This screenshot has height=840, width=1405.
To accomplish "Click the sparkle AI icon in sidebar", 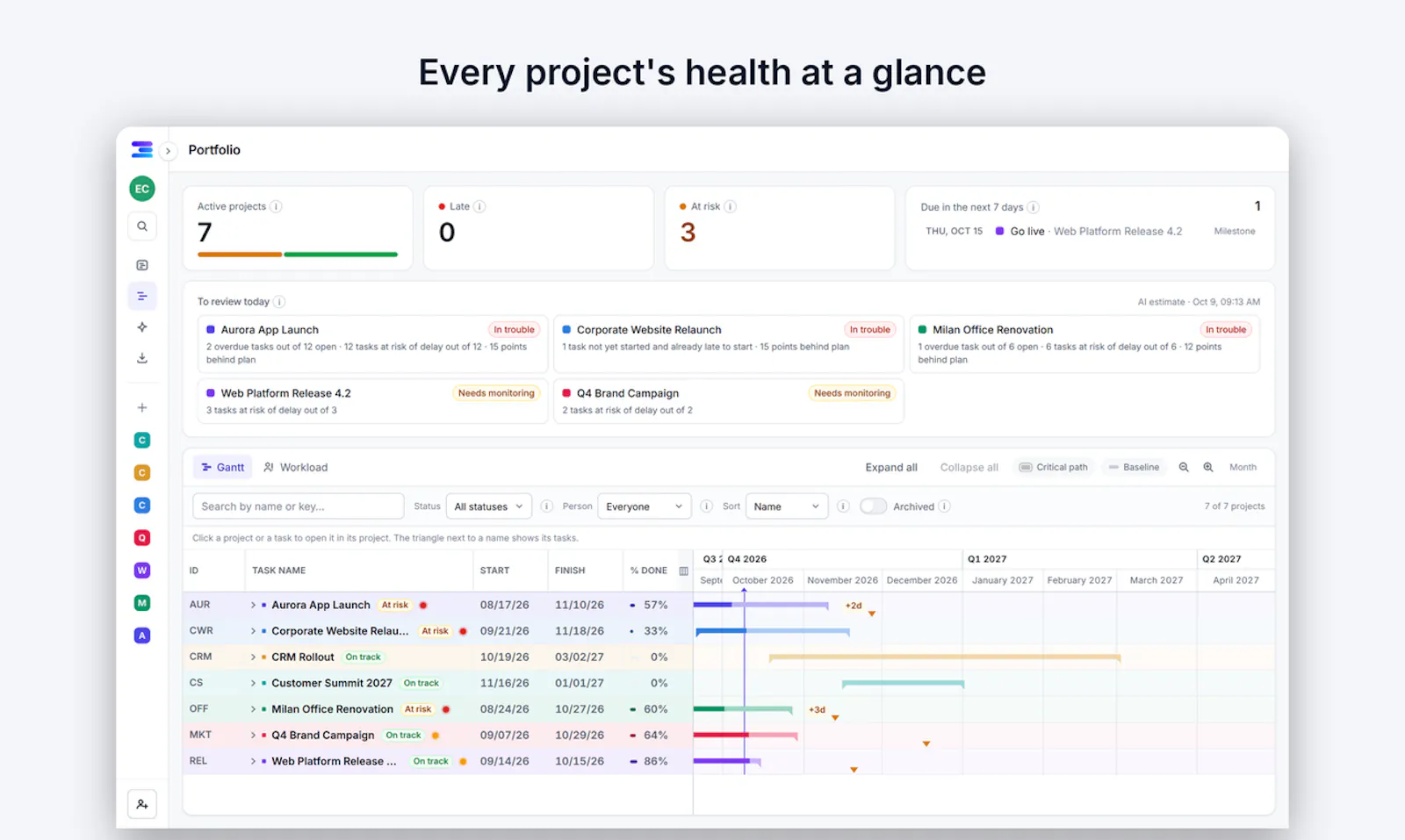I will pyautogui.click(x=142, y=327).
